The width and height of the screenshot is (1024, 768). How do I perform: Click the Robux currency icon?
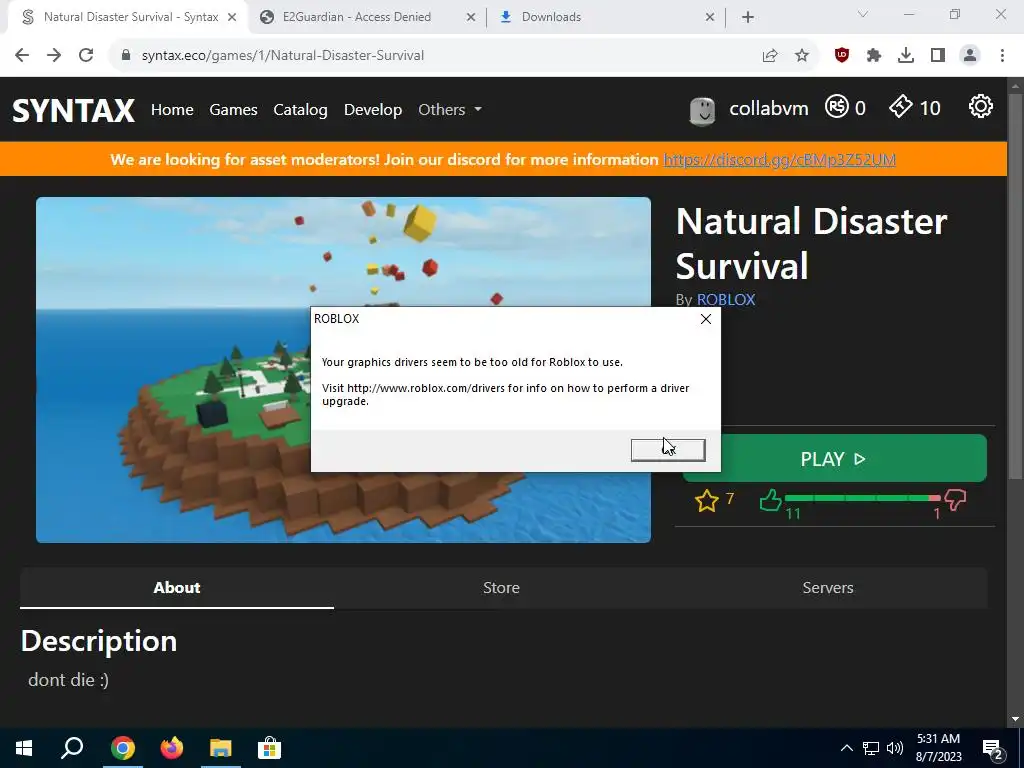point(837,106)
